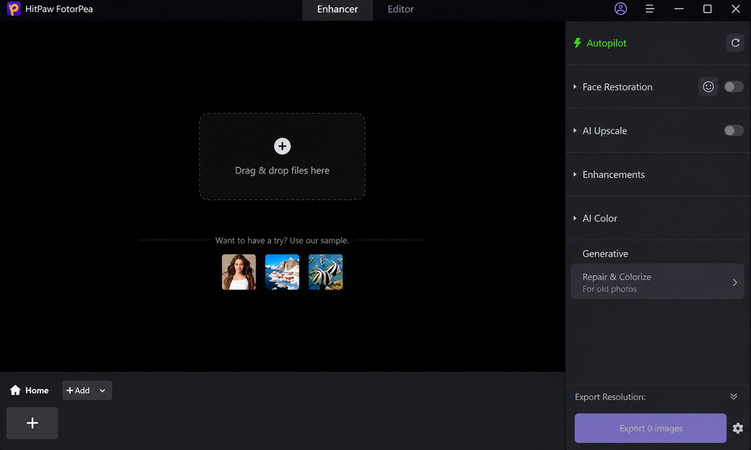Click the Export Resolution label
Screen dimensions: 751x450
click(x=610, y=397)
